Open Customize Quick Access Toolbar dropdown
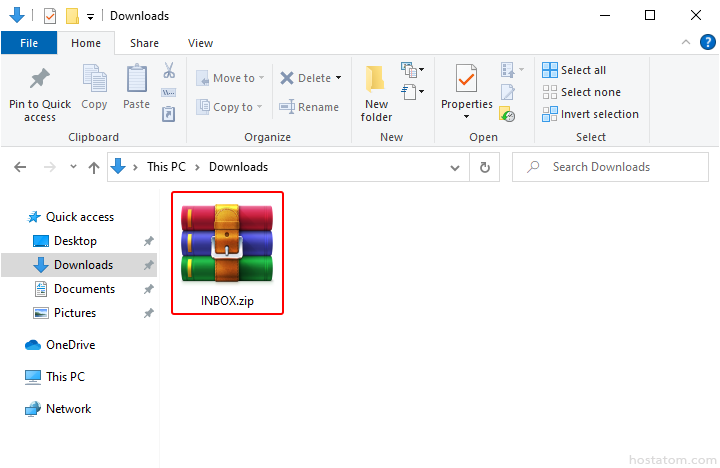720x468 pixels. click(x=90, y=17)
